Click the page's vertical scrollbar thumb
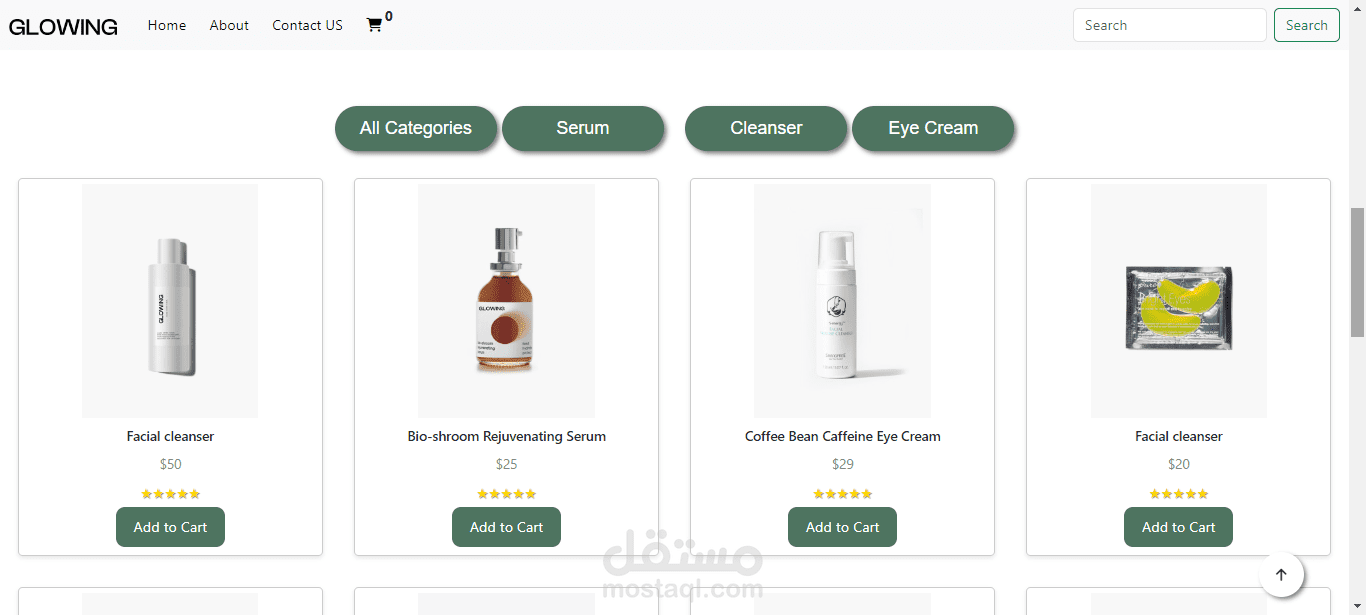The width and height of the screenshot is (1366, 615). [x=1357, y=272]
